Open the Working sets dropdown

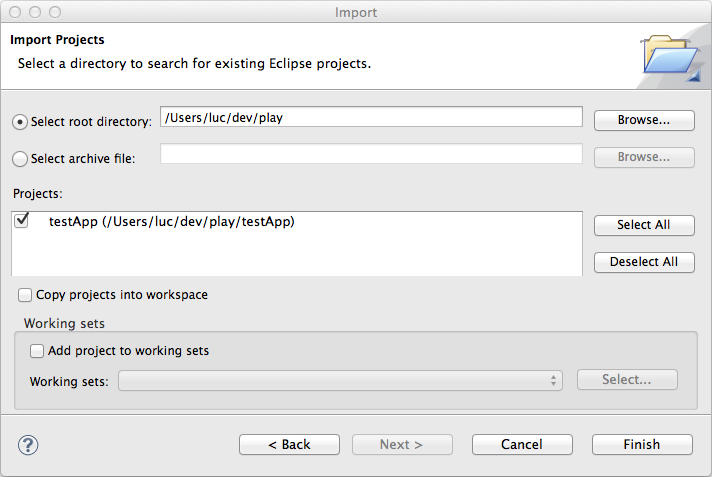tap(340, 381)
